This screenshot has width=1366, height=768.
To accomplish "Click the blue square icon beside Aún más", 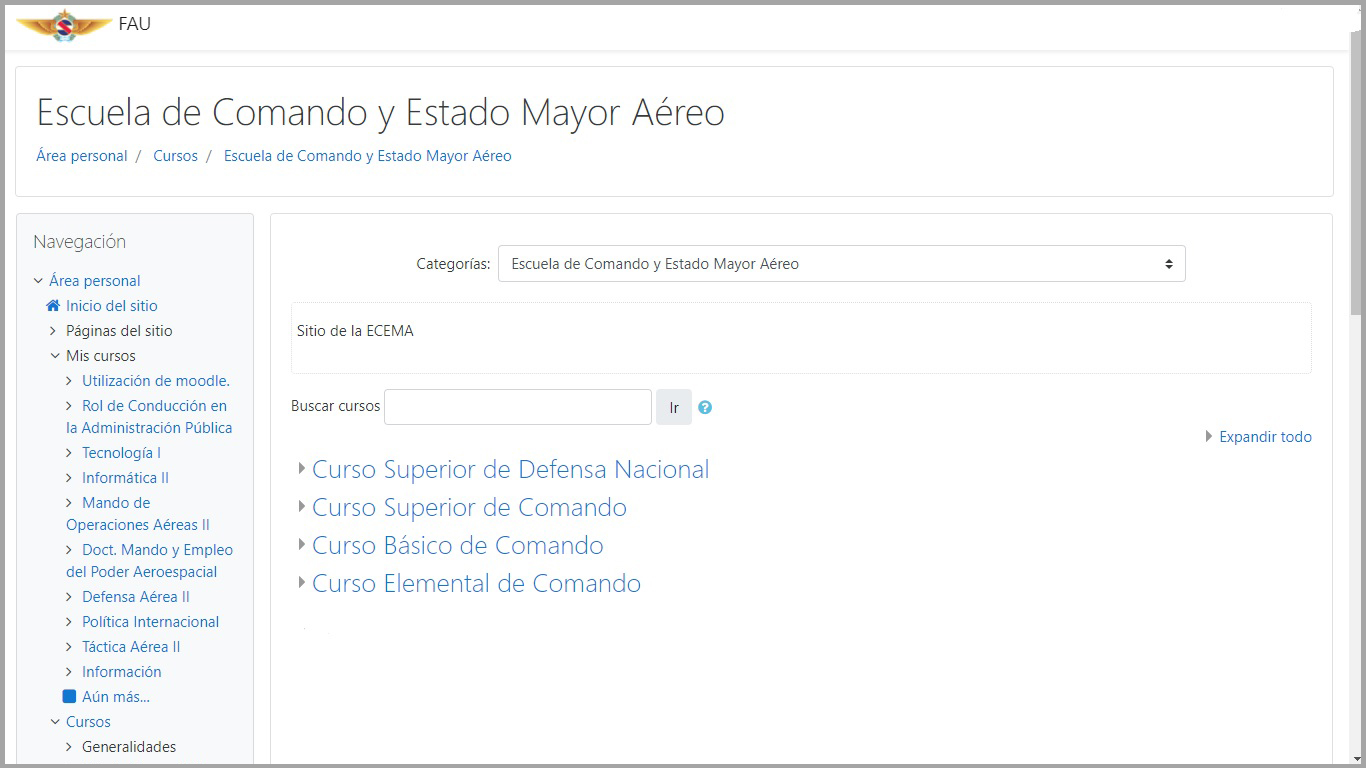I will [69, 696].
